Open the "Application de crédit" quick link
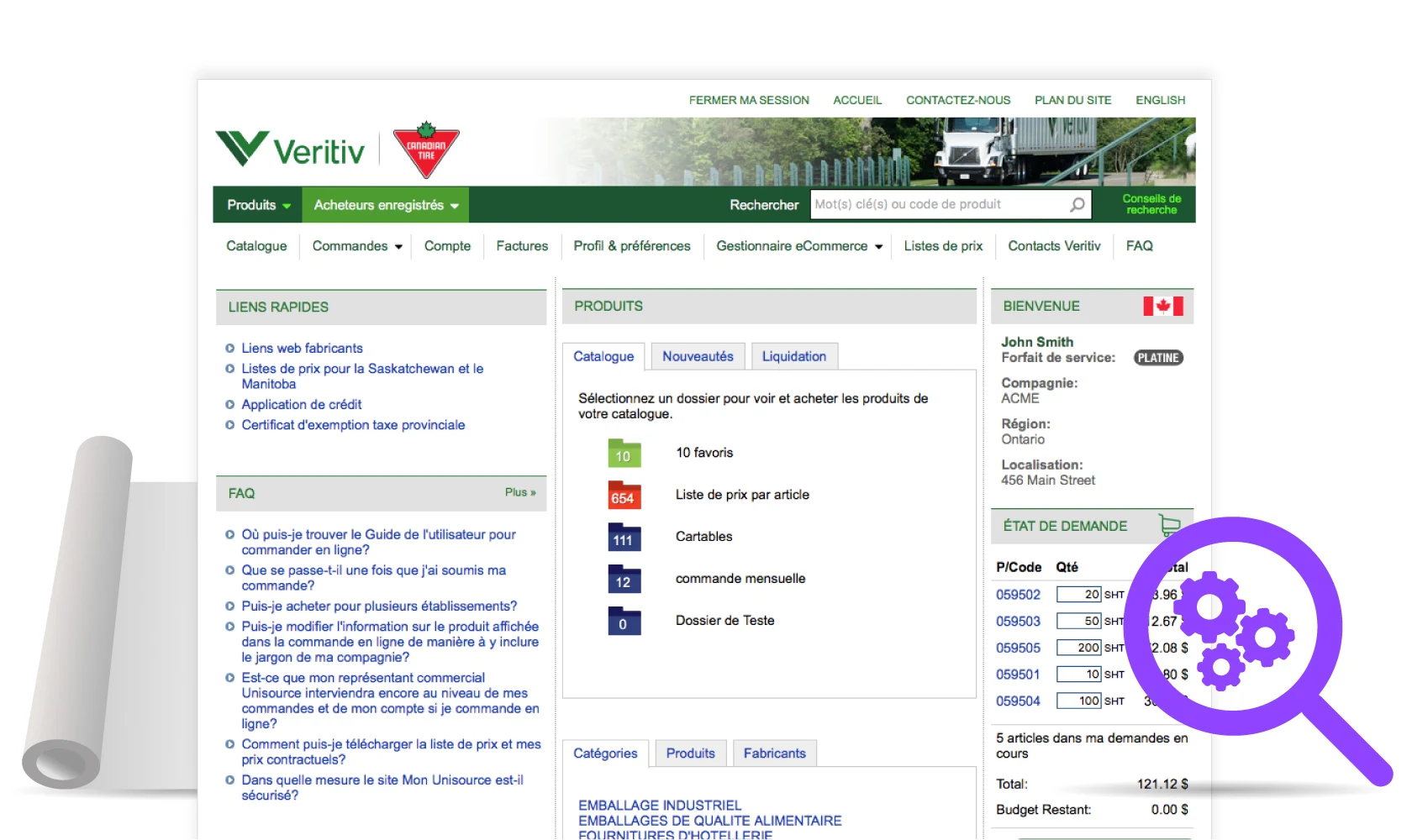The height and width of the screenshot is (840, 1412). 301,404
